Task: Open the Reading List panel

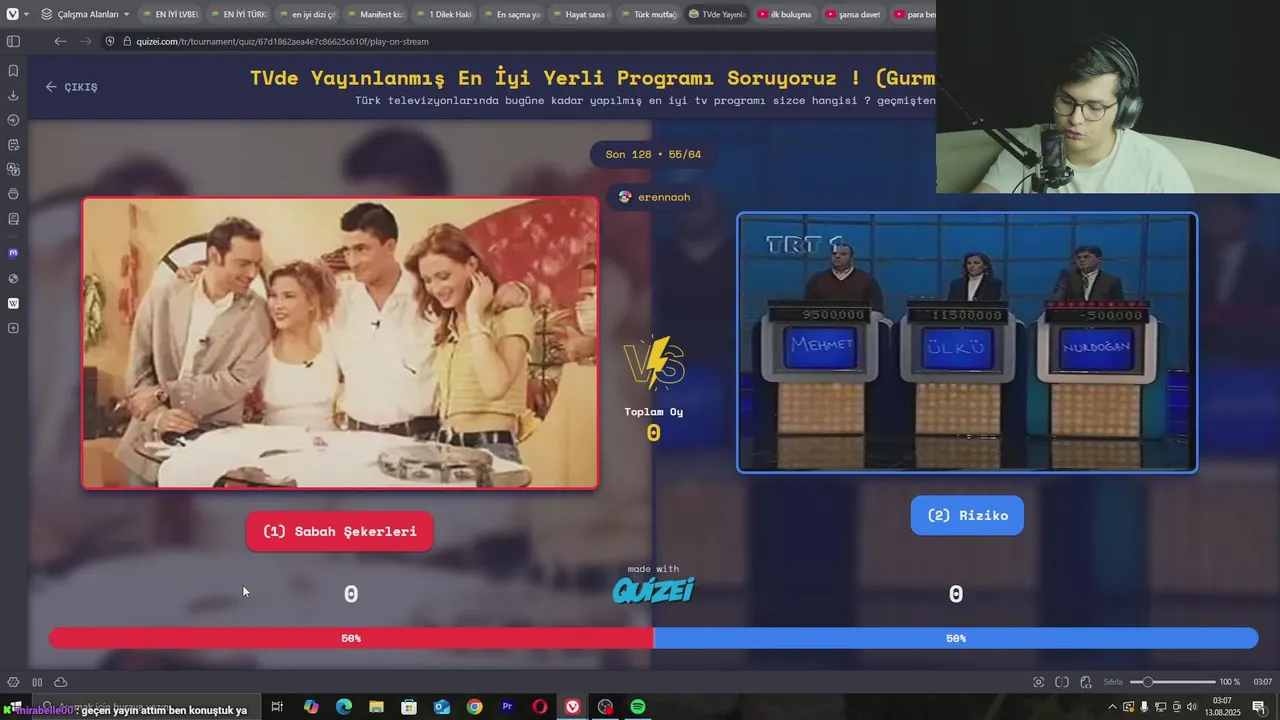Action: pos(13,219)
